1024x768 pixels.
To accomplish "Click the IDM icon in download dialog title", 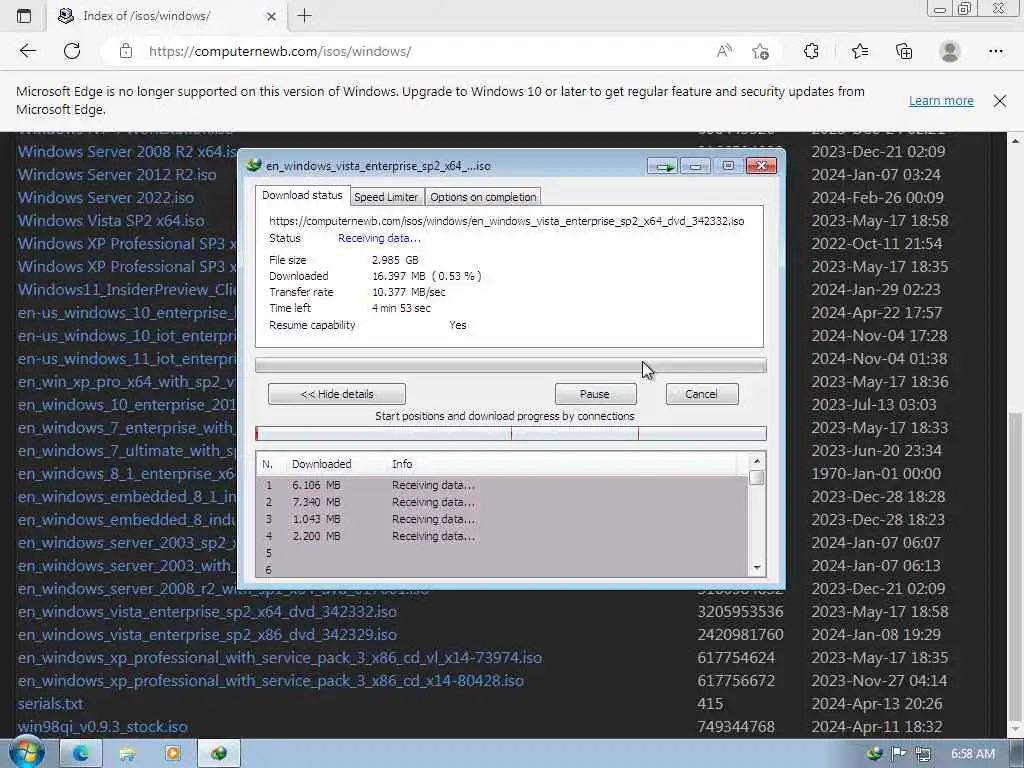I will point(254,165).
